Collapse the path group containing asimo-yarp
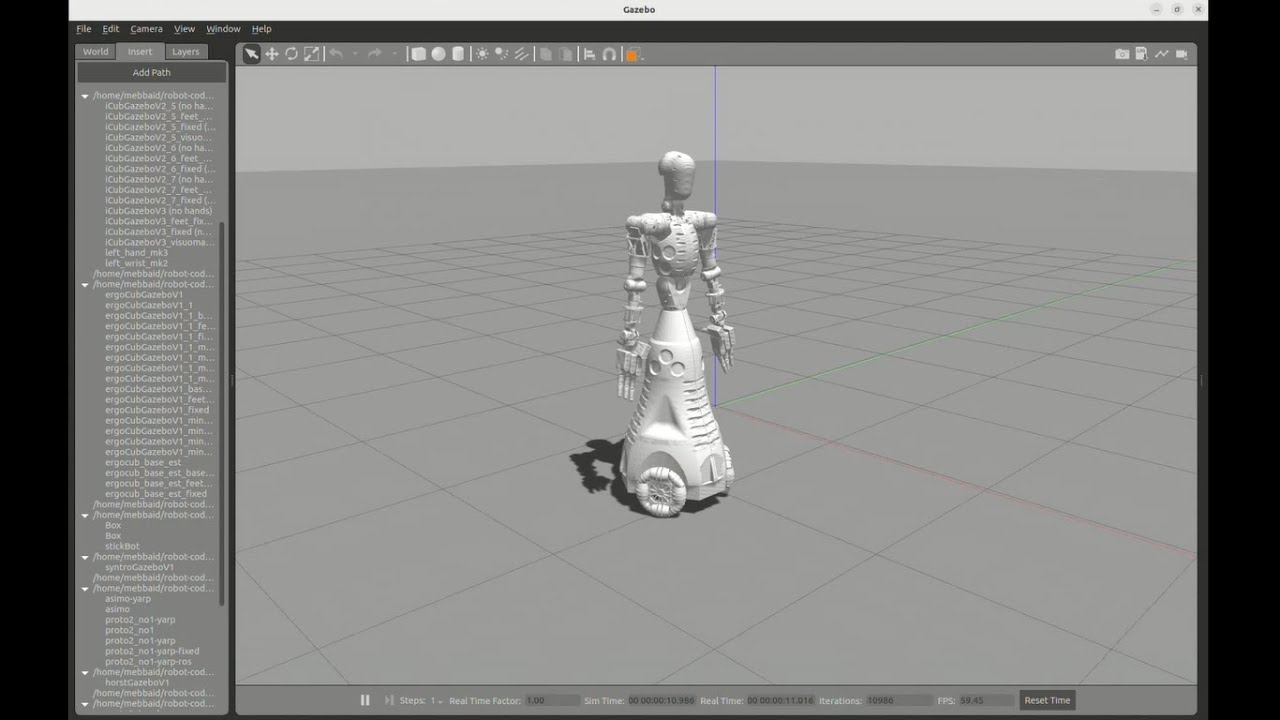The width and height of the screenshot is (1280, 720). pos(85,588)
